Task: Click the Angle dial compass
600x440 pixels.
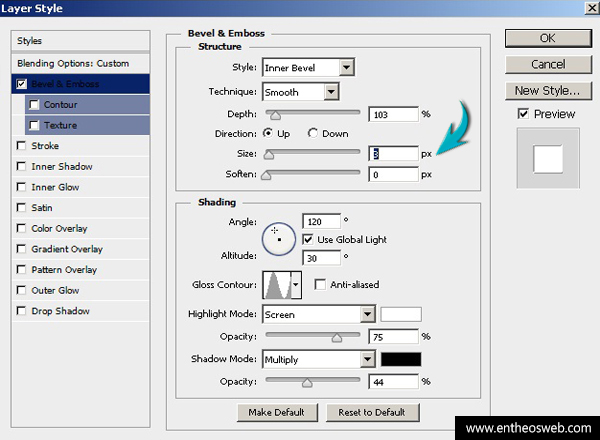Action: 276,237
